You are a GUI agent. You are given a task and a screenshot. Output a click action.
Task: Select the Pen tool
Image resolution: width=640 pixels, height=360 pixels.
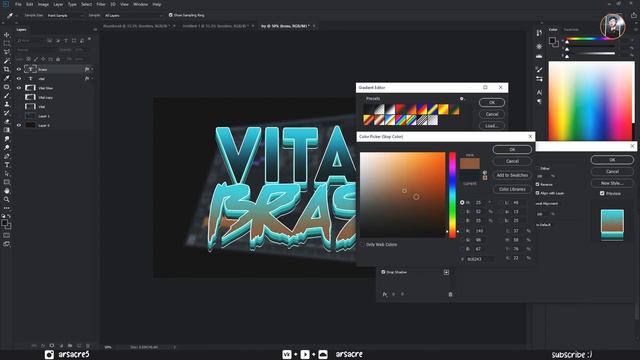pyautogui.click(x=7, y=156)
